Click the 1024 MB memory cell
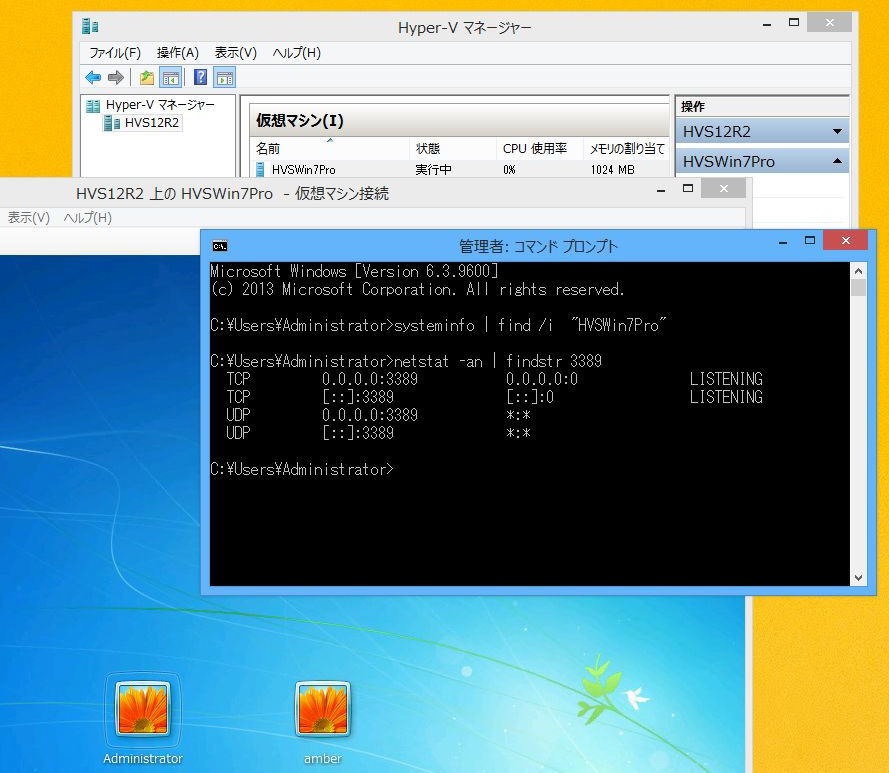This screenshot has height=773, width=889. pyautogui.click(x=612, y=170)
